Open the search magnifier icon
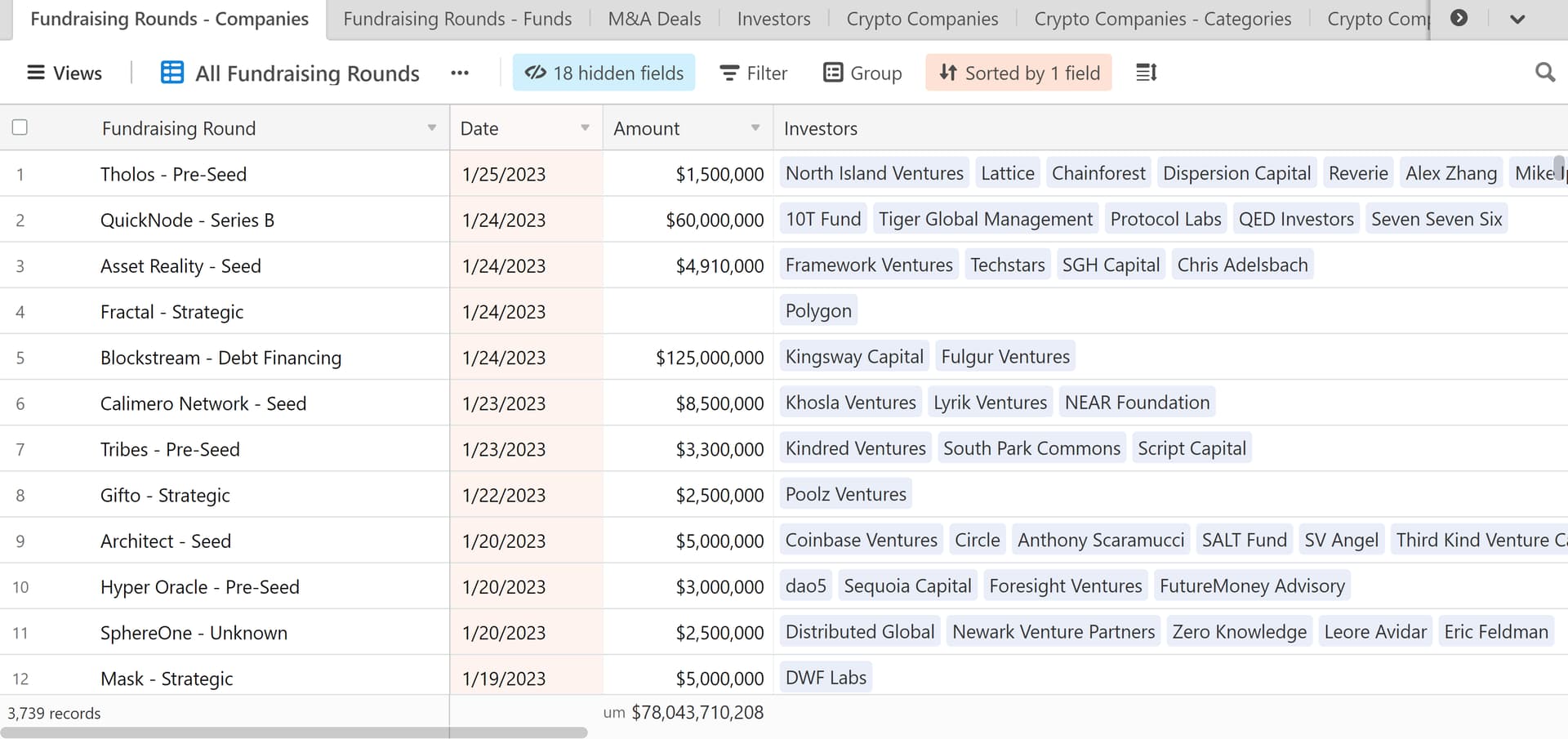1568x739 pixels. click(x=1544, y=73)
